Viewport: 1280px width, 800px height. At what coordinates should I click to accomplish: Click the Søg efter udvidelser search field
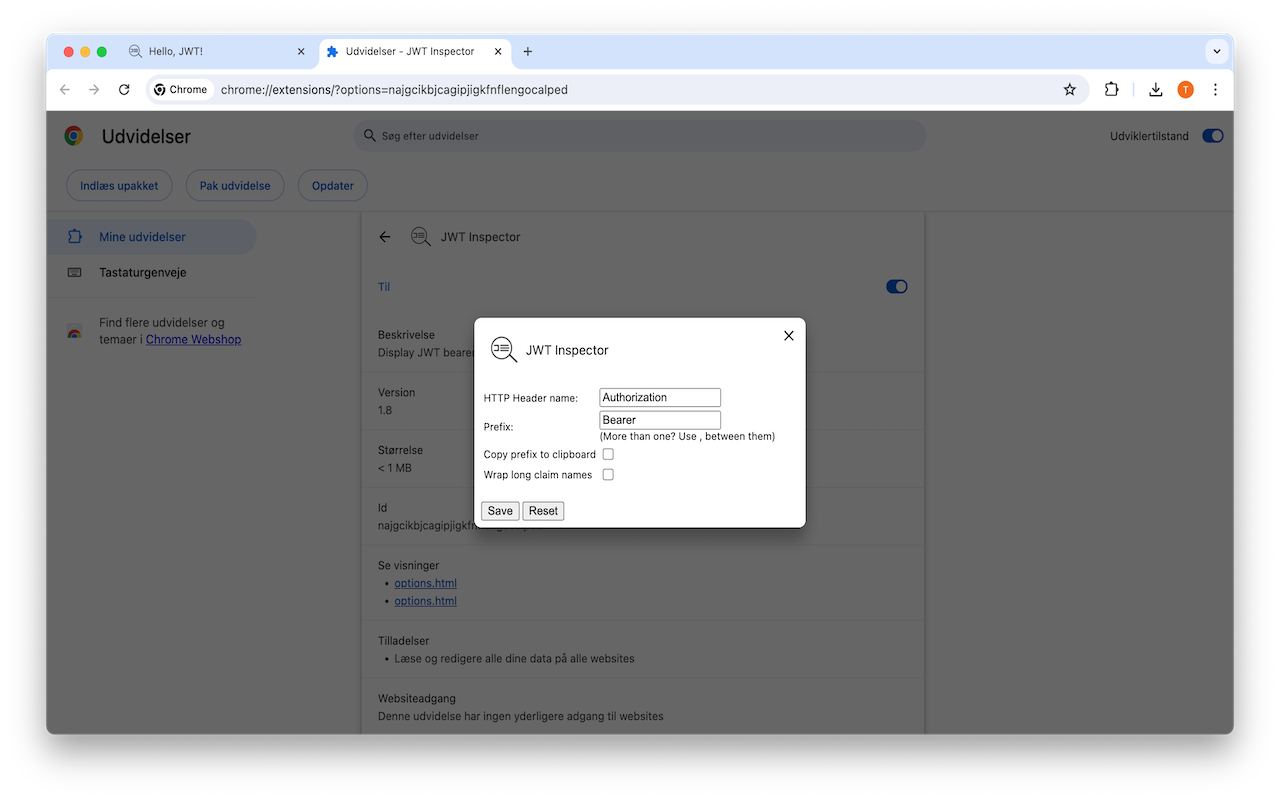pyautogui.click(x=640, y=135)
